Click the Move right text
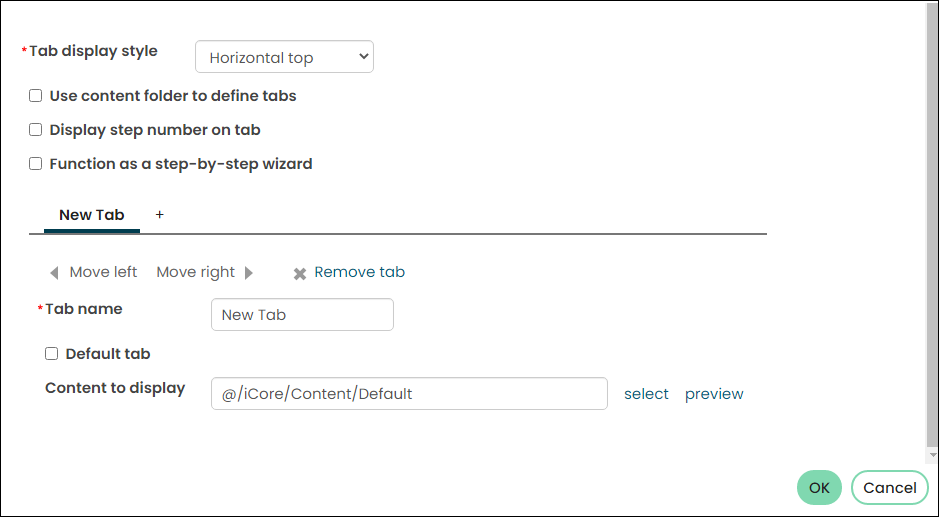Viewport: 939px width, 517px height. click(x=195, y=272)
